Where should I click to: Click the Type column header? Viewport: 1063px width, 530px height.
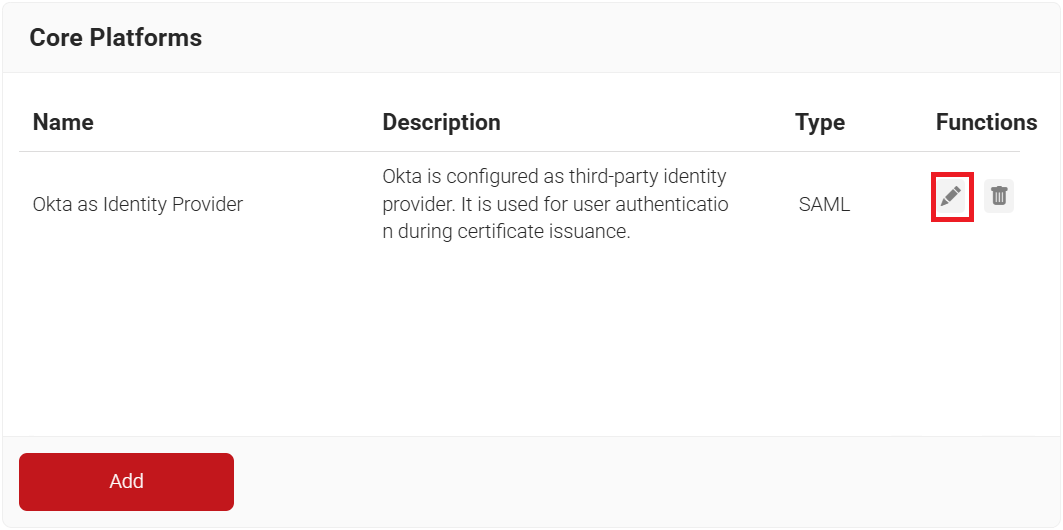pyautogui.click(x=820, y=122)
